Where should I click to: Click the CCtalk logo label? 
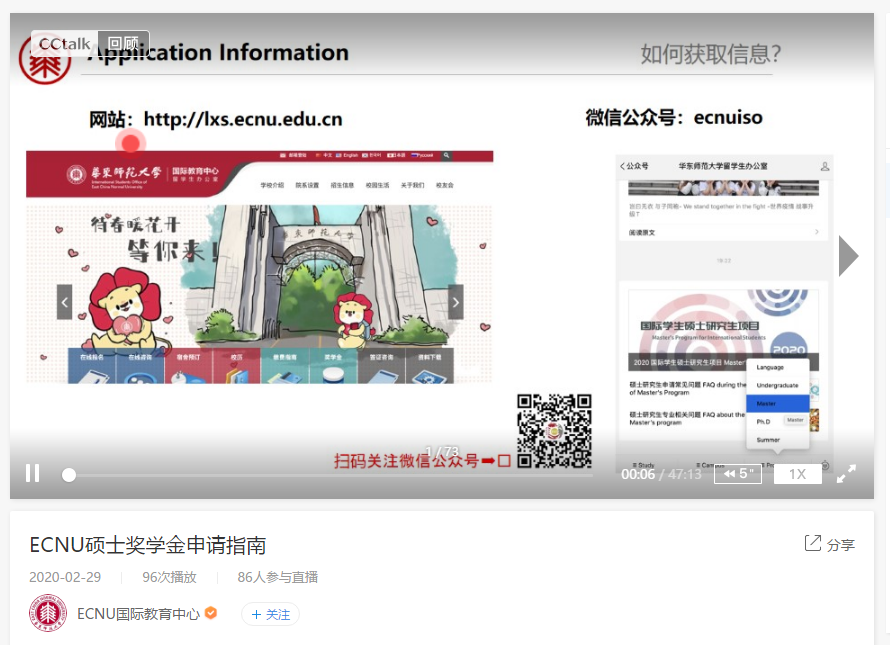tap(65, 44)
